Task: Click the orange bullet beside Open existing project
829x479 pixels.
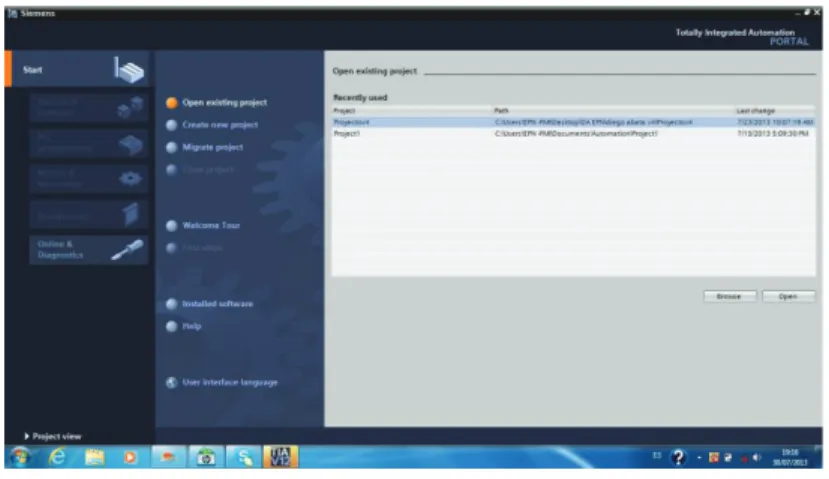Action: [x=172, y=103]
